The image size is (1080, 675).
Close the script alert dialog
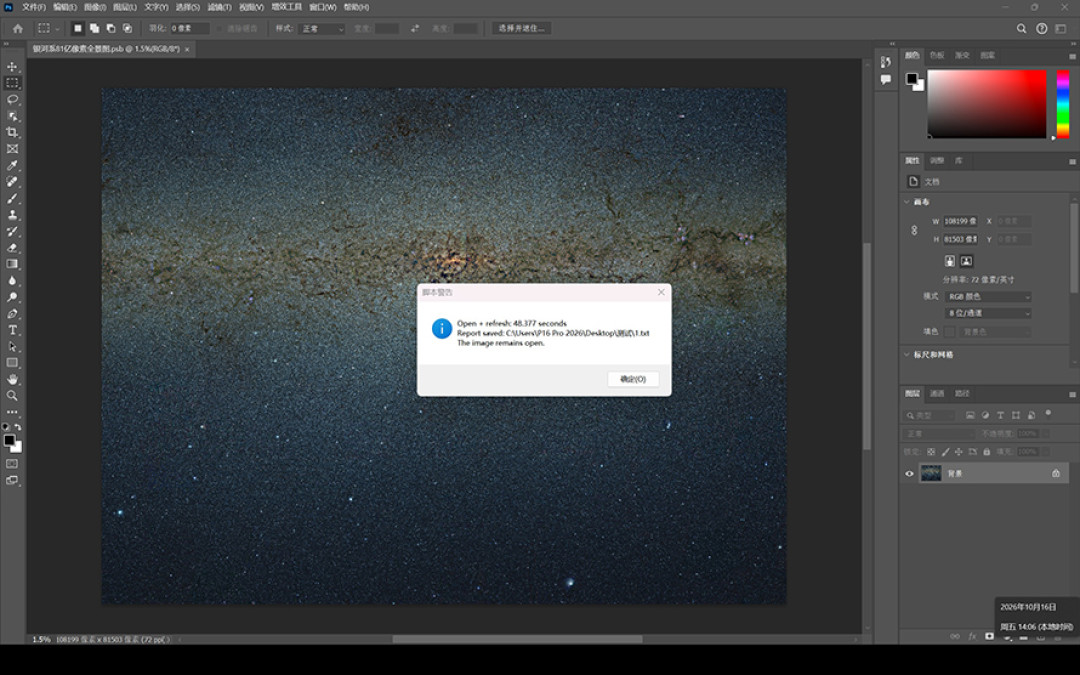[661, 292]
